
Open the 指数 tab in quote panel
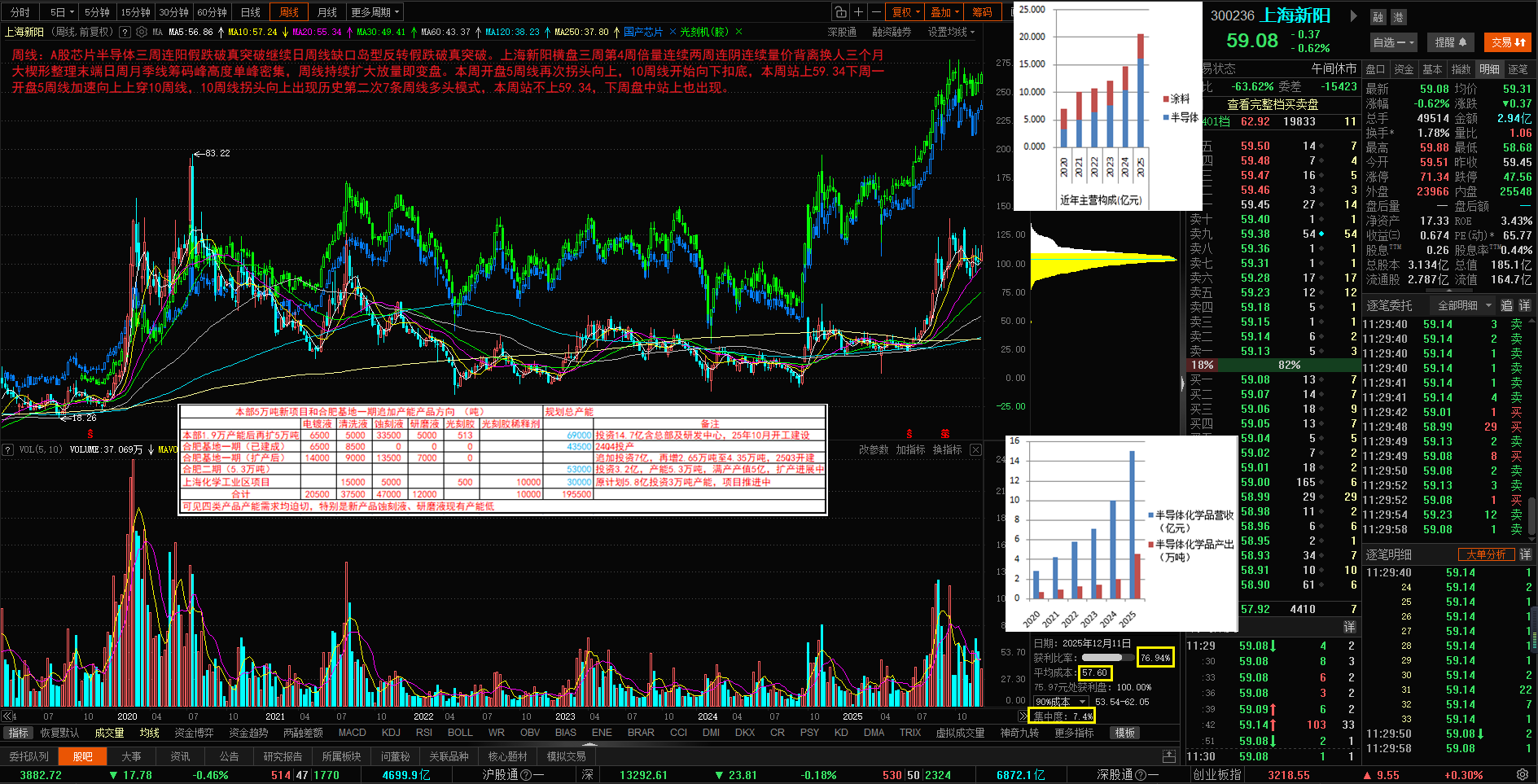(1461, 69)
